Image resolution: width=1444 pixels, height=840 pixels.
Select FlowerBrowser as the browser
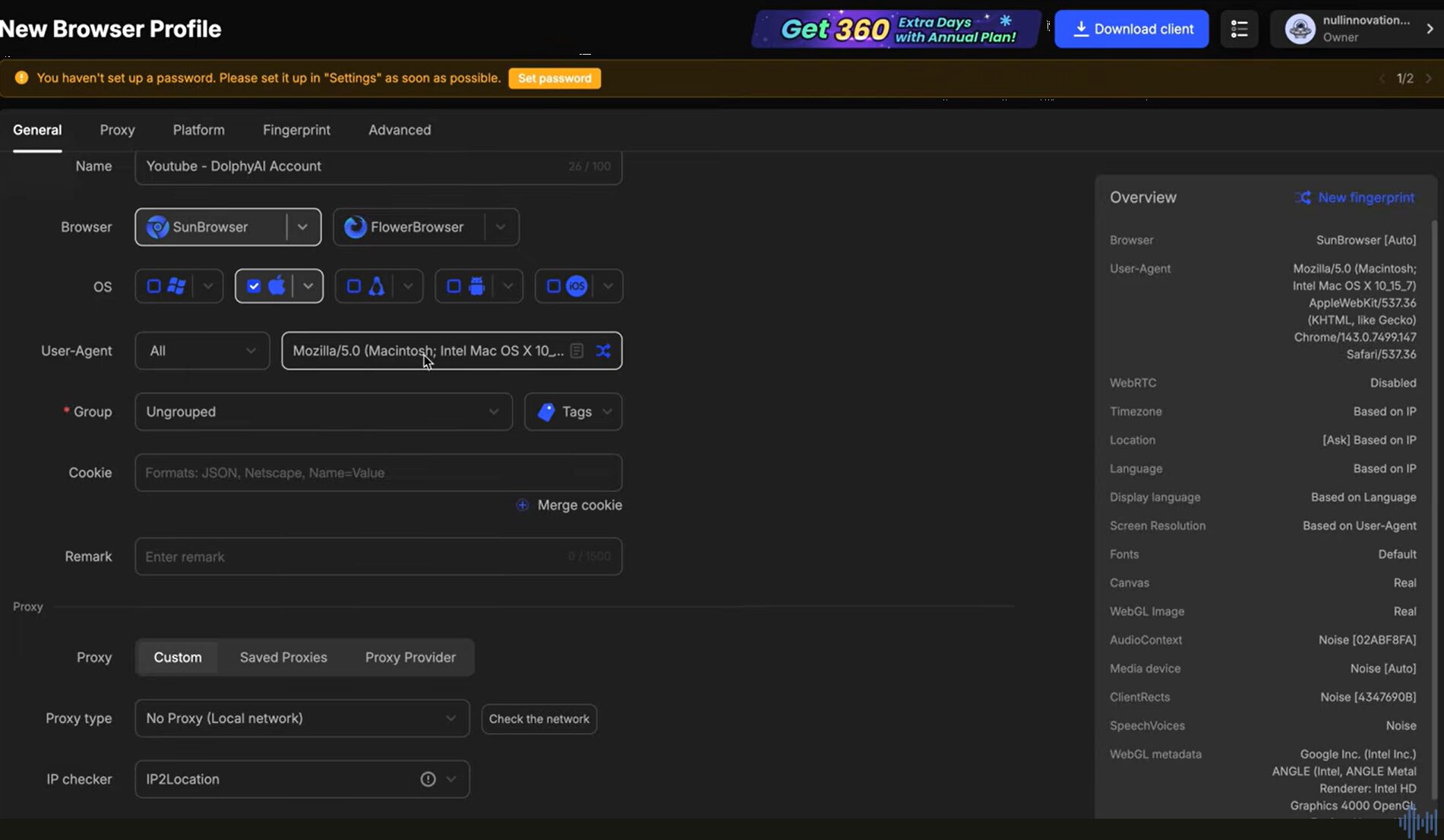(409, 227)
